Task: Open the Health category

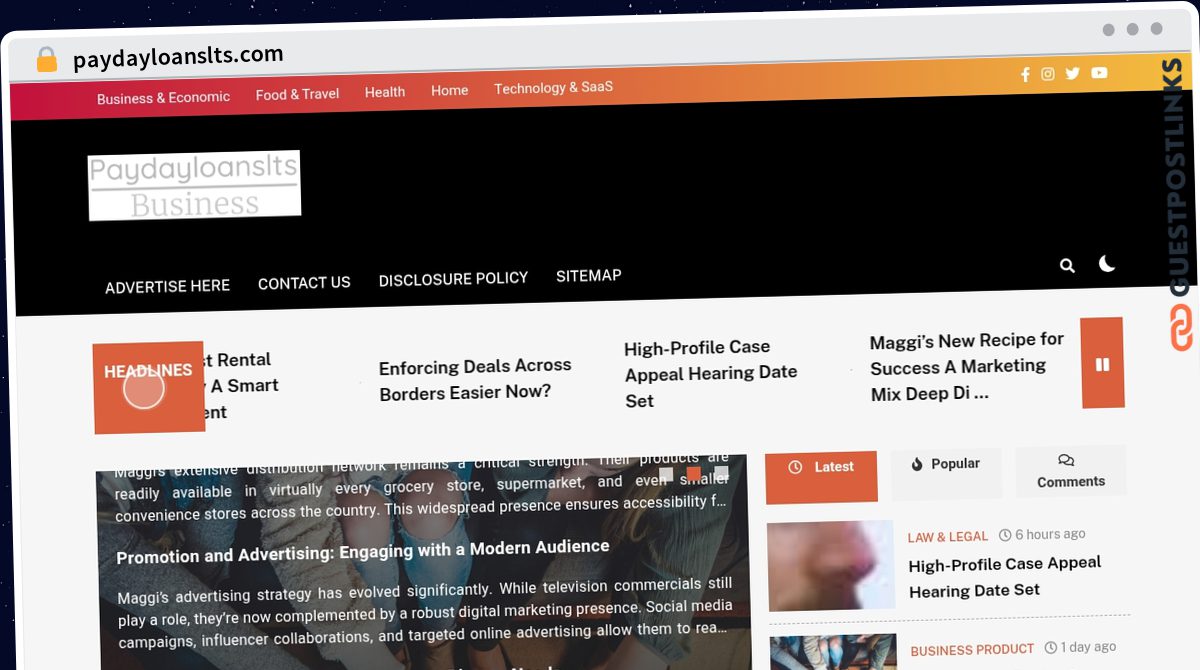Action: coord(385,92)
